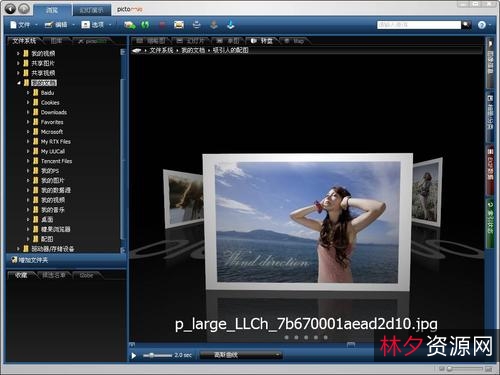This screenshot has height=375, width=500.
Task: Click the 增加文件夹 button
Action: point(30,260)
